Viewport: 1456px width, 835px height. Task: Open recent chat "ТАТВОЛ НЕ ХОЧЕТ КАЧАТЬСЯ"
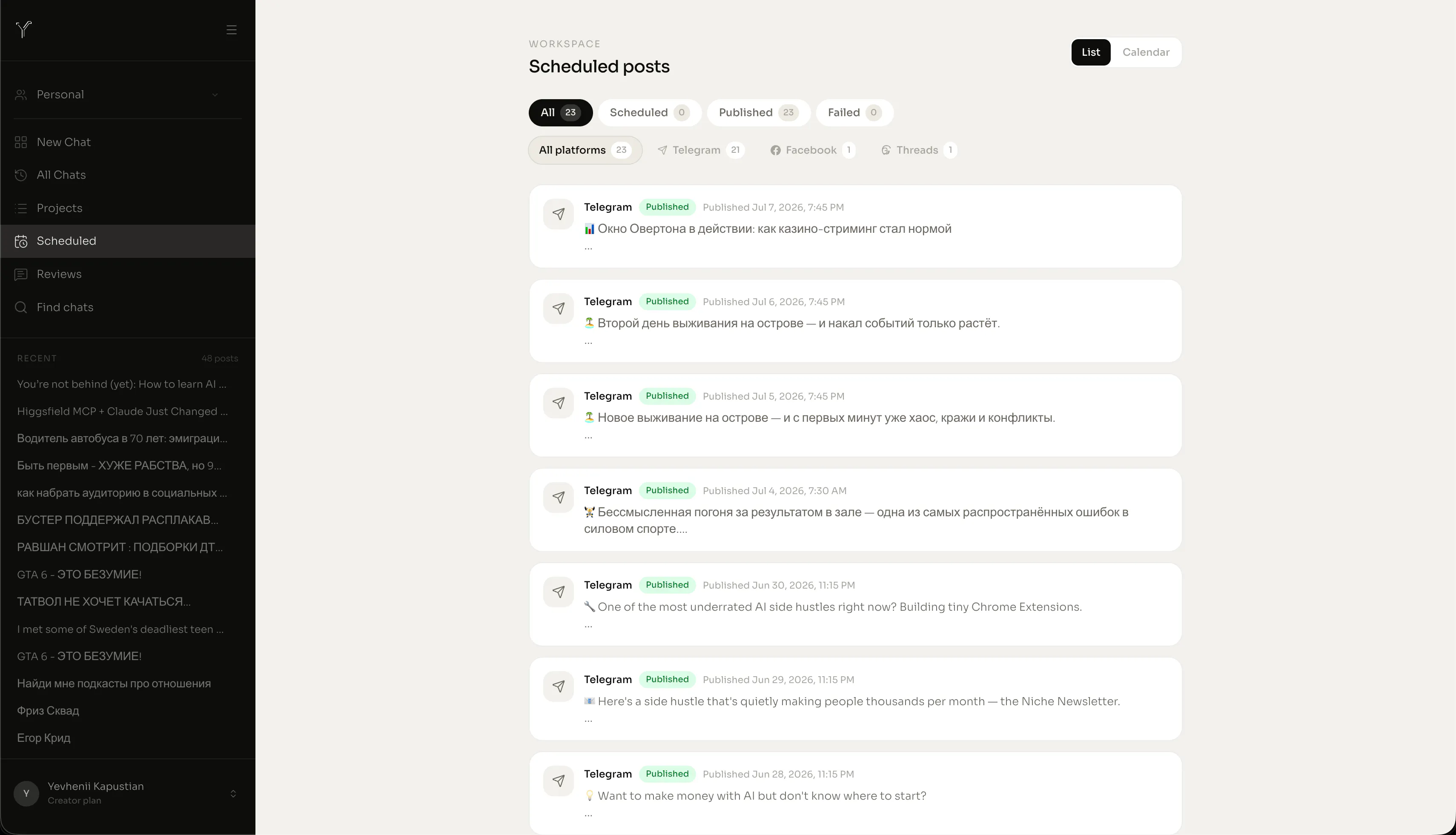click(x=104, y=602)
